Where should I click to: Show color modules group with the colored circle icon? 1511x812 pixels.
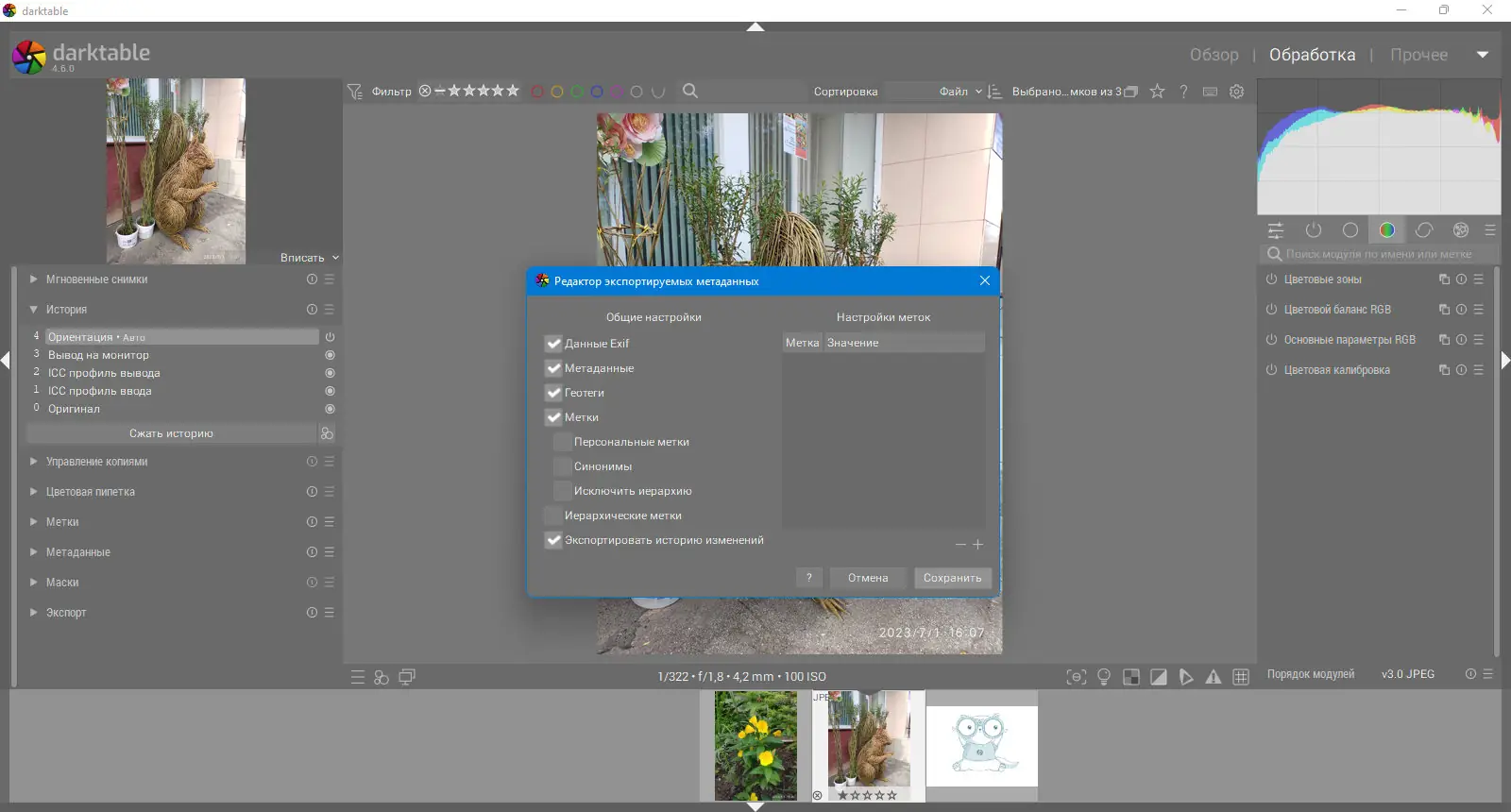[x=1387, y=229]
